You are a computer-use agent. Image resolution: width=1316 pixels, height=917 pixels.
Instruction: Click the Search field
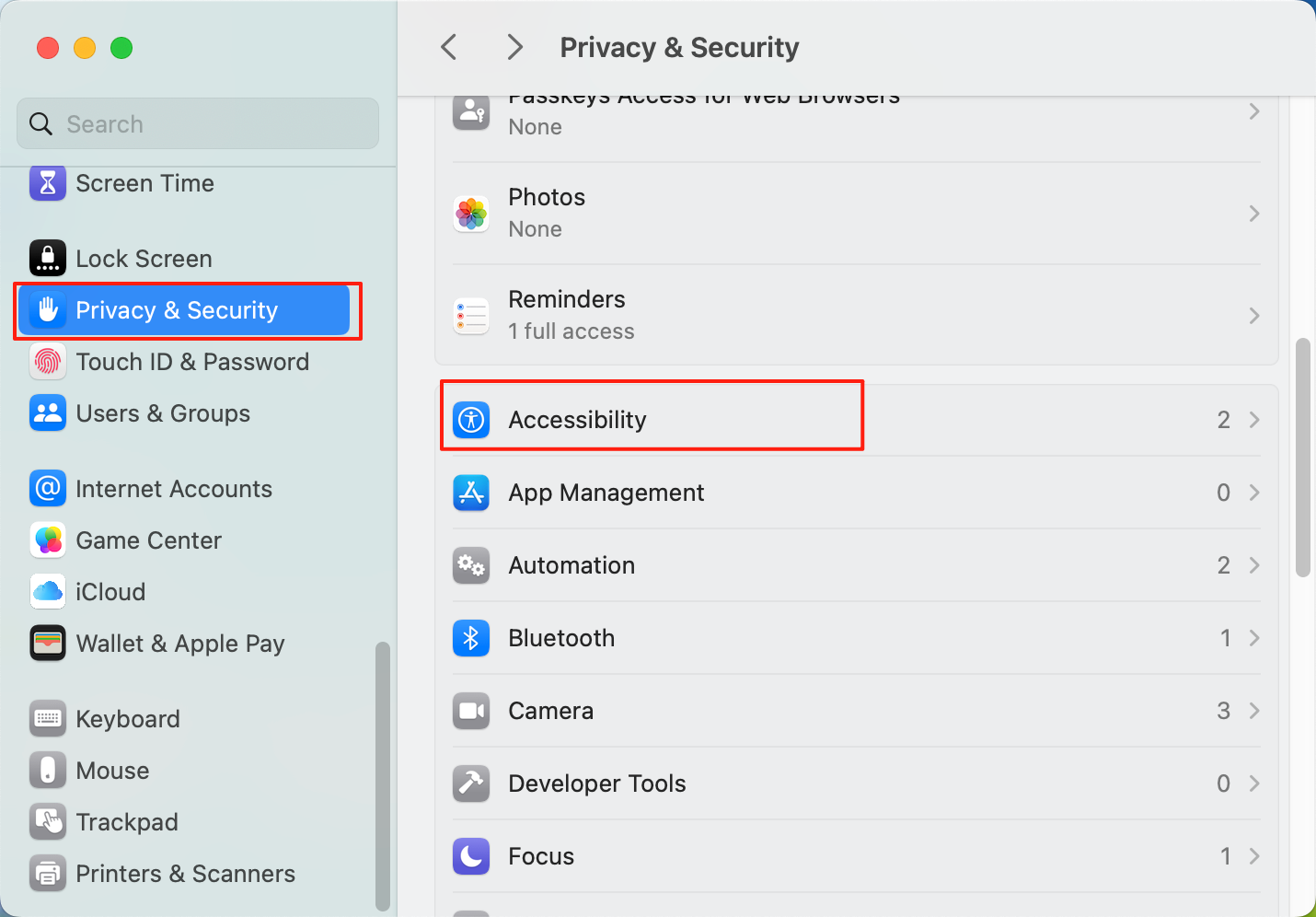click(x=197, y=123)
